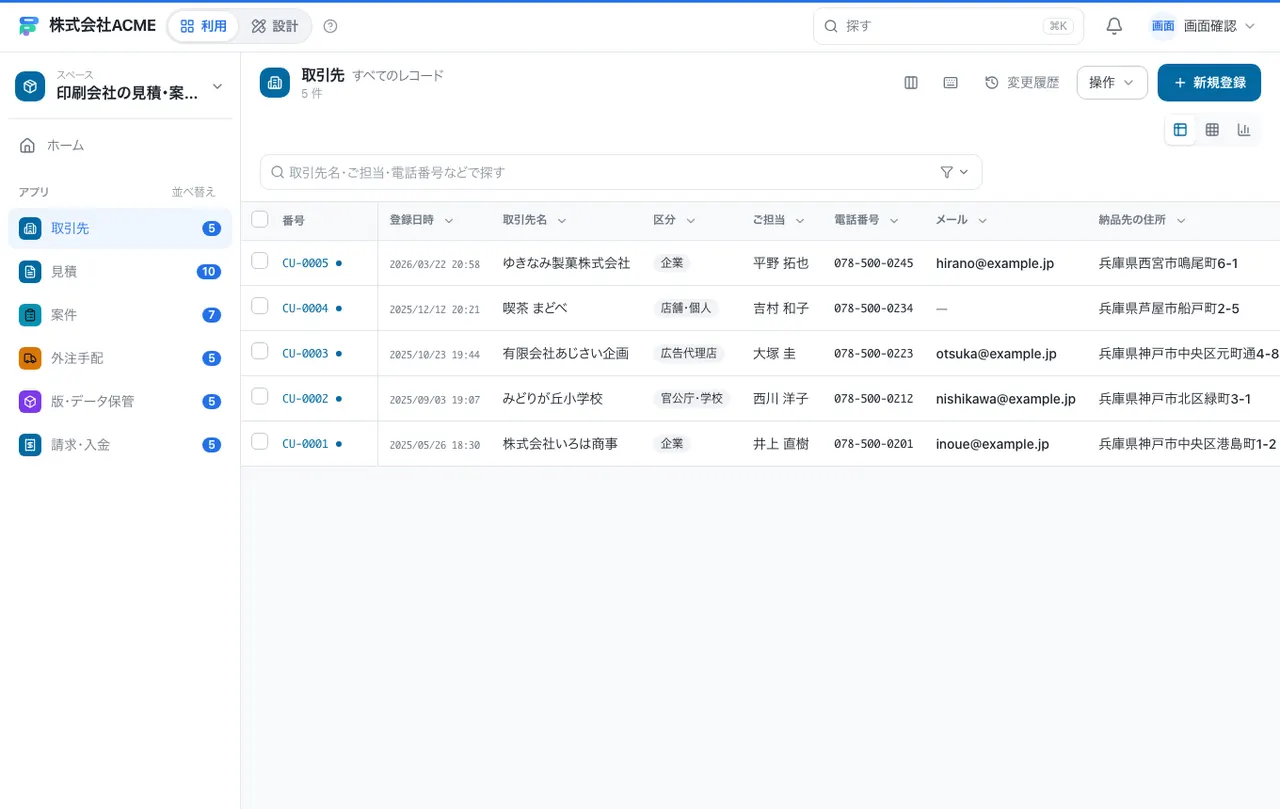The height and width of the screenshot is (809, 1280).
Task: Open the 操作 dropdown menu
Action: point(1112,83)
